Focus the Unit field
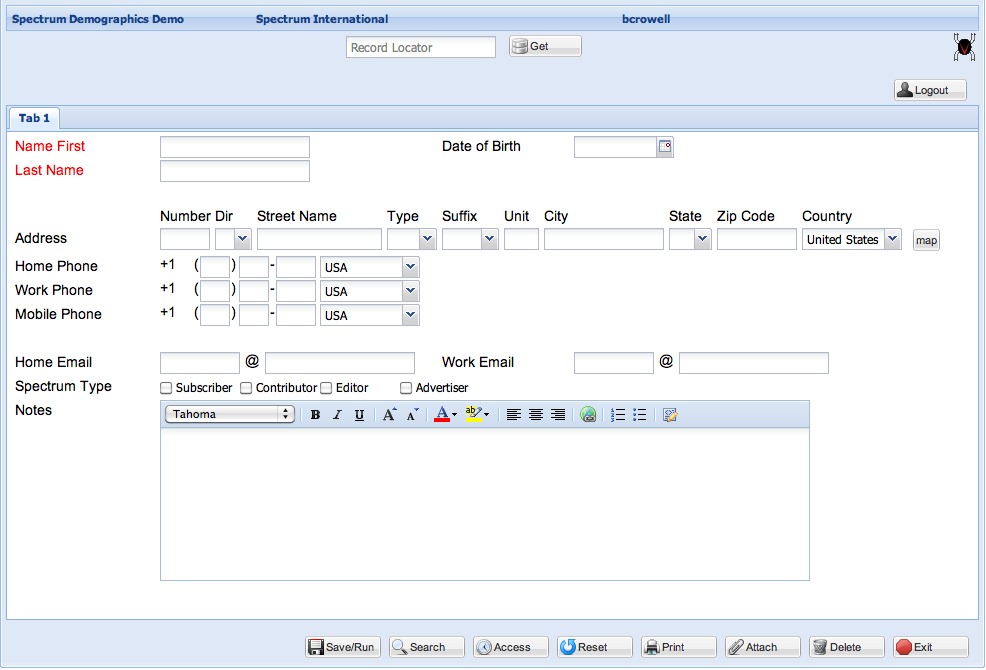 (521, 239)
